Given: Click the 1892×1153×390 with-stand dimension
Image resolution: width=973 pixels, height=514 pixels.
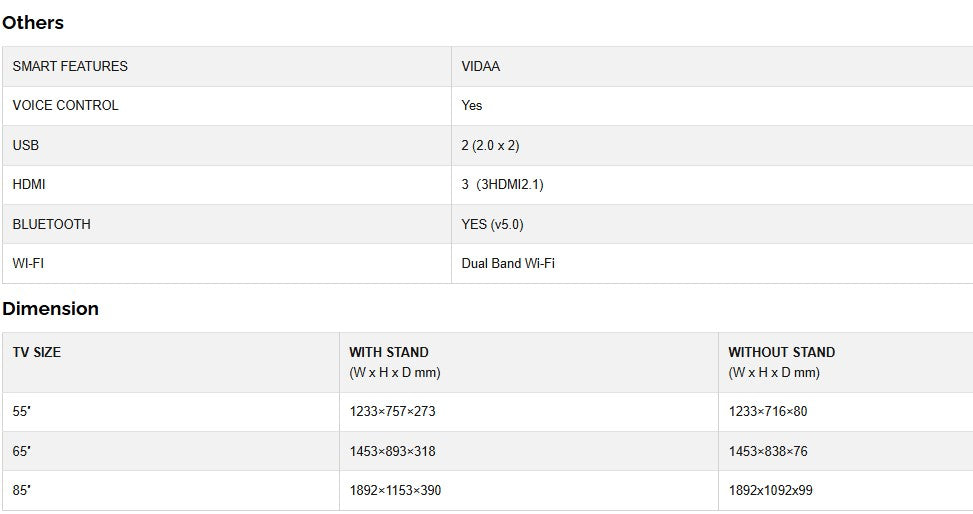Looking at the screenshot, I should (x=395, y=490).
